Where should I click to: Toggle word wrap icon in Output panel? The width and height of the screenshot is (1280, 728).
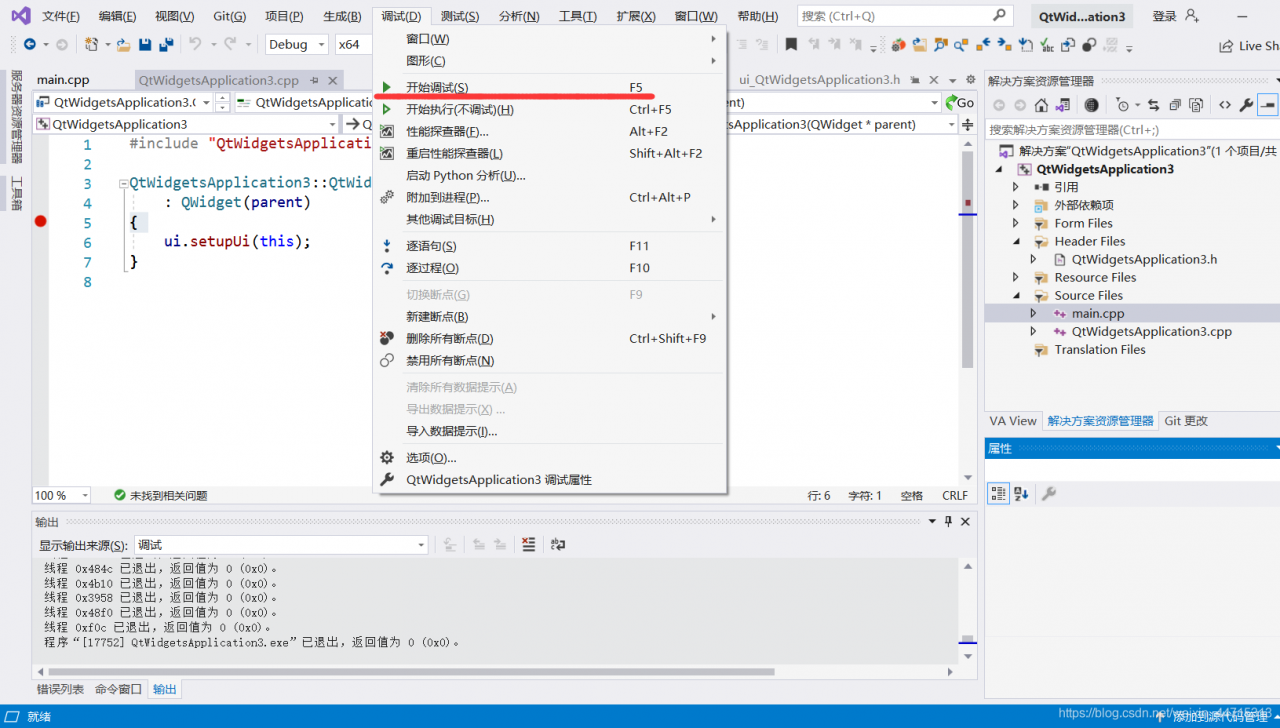tap(558, 545)
